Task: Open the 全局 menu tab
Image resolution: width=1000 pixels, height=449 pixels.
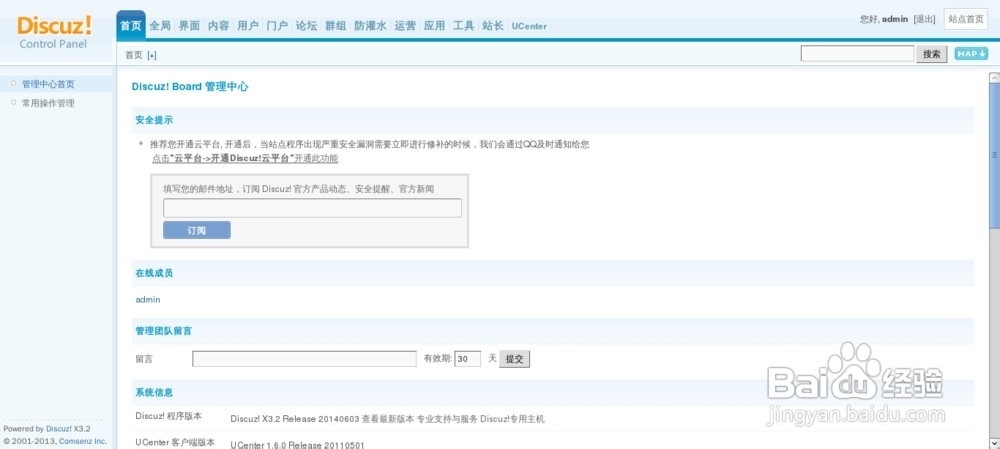Action: pyautogui.click(x=160, y=26)
